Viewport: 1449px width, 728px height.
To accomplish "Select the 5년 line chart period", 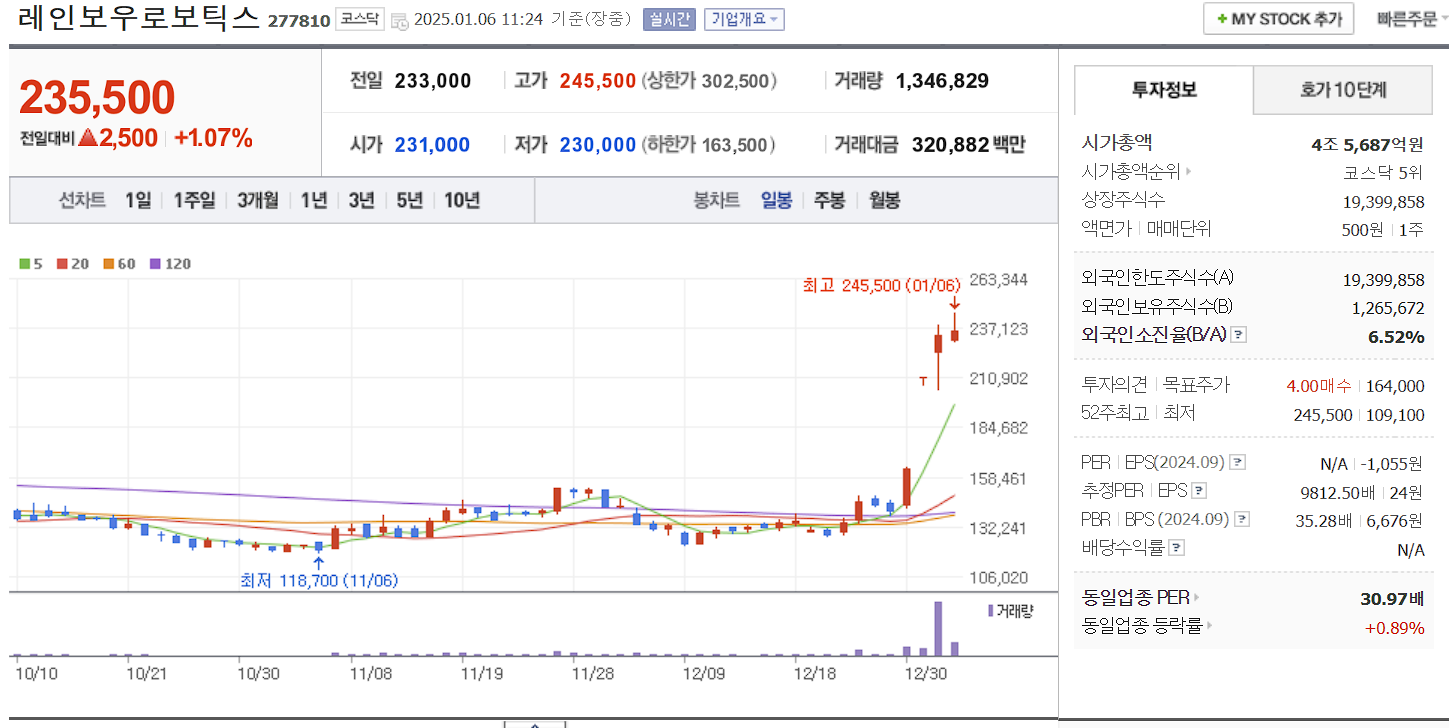I will [x=409, y=201].
